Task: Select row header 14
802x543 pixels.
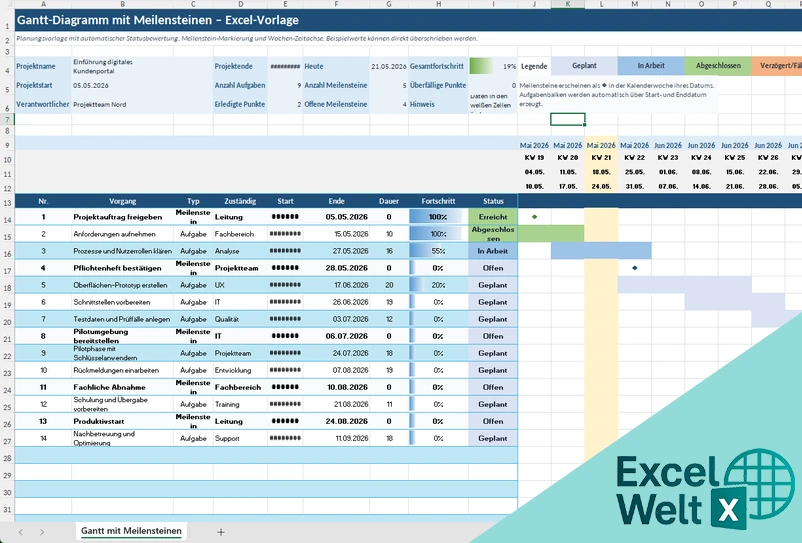Action: [x=7, y=219]
